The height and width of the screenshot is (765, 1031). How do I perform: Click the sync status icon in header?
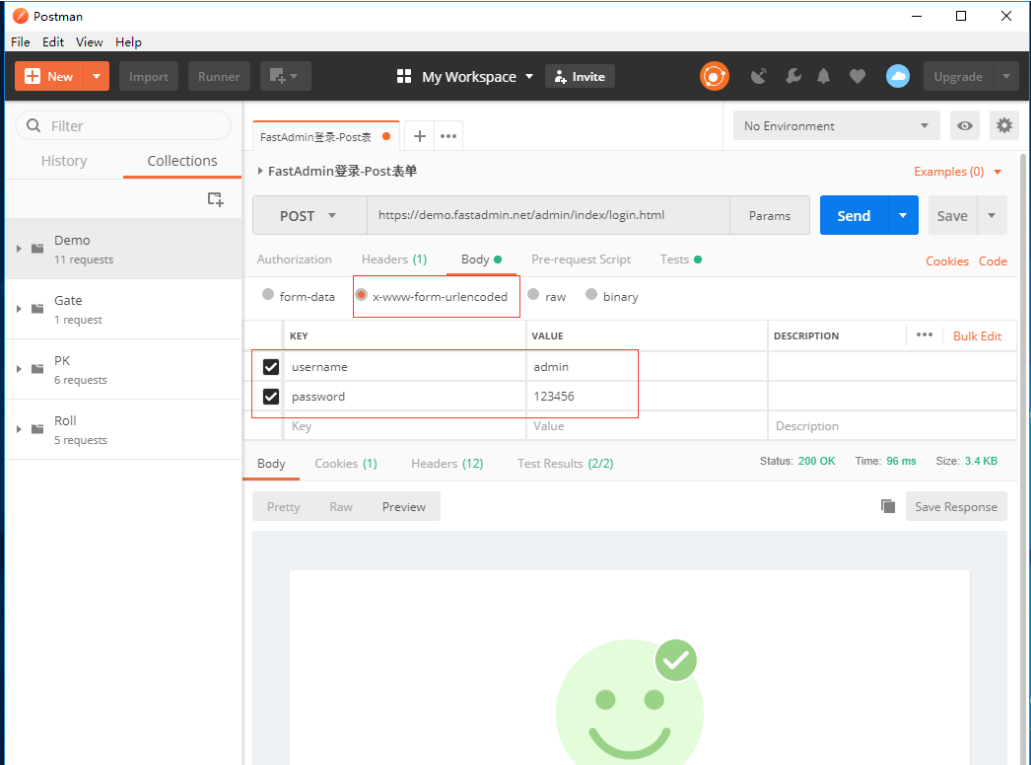pos(714,76)
